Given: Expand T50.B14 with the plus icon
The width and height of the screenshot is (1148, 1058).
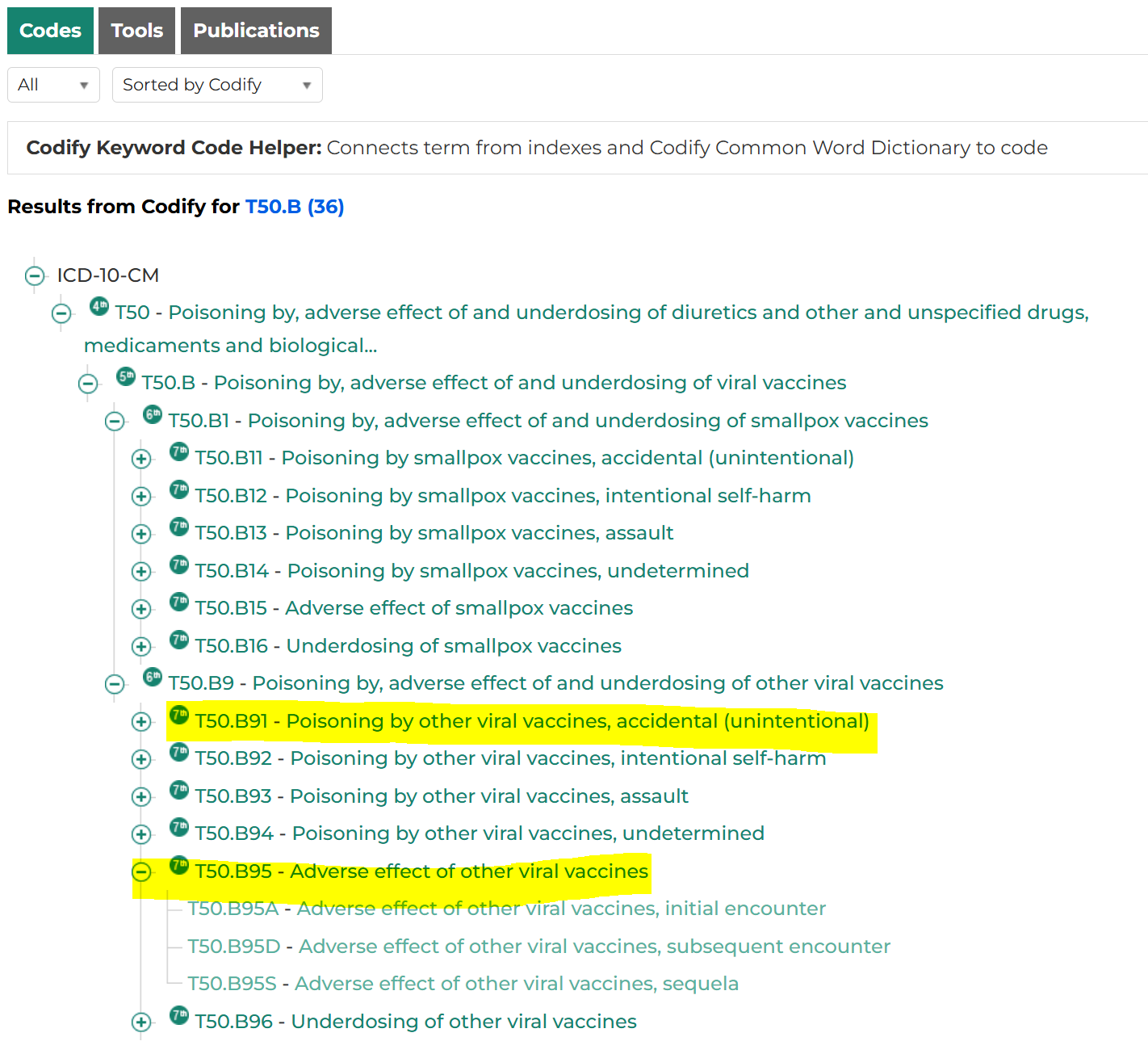Looking at the screenshot, I should click(x=141, y=571).
